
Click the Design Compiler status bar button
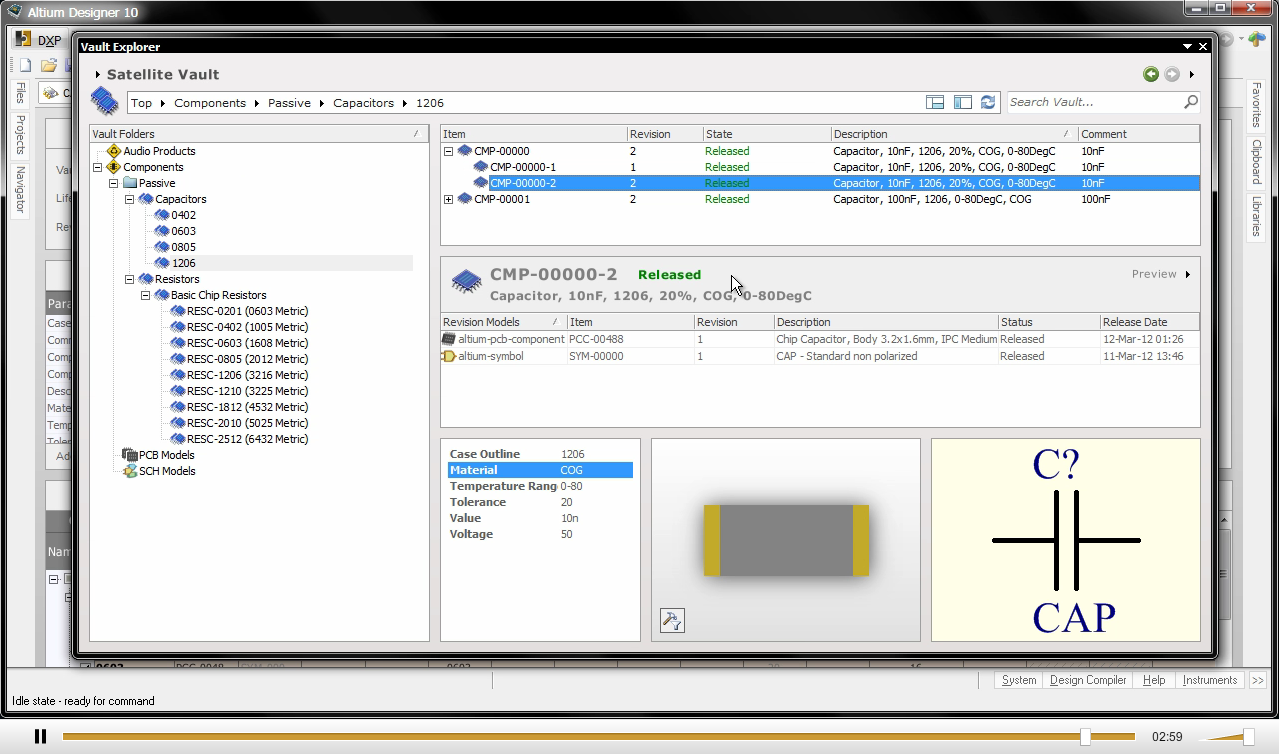click(x=1088, y=680)
